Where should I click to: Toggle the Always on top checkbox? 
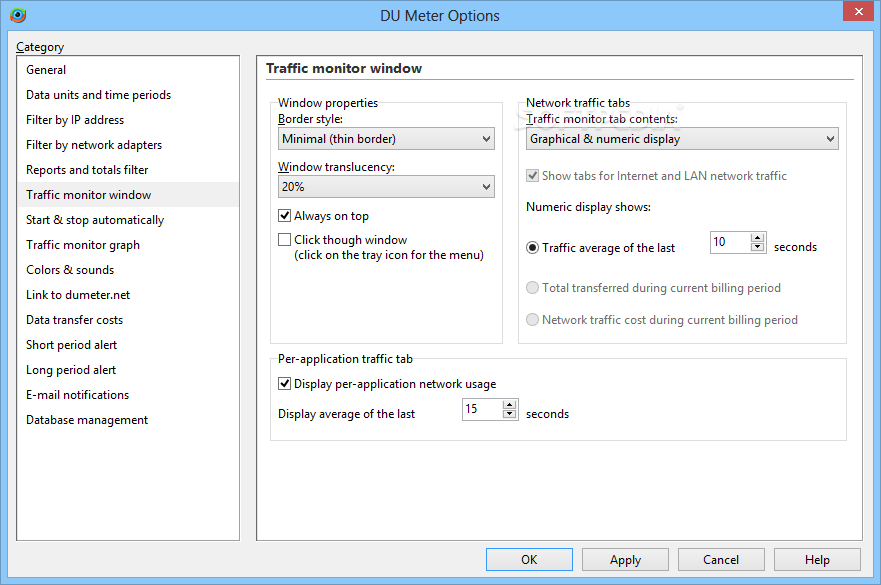coord(284,216)
